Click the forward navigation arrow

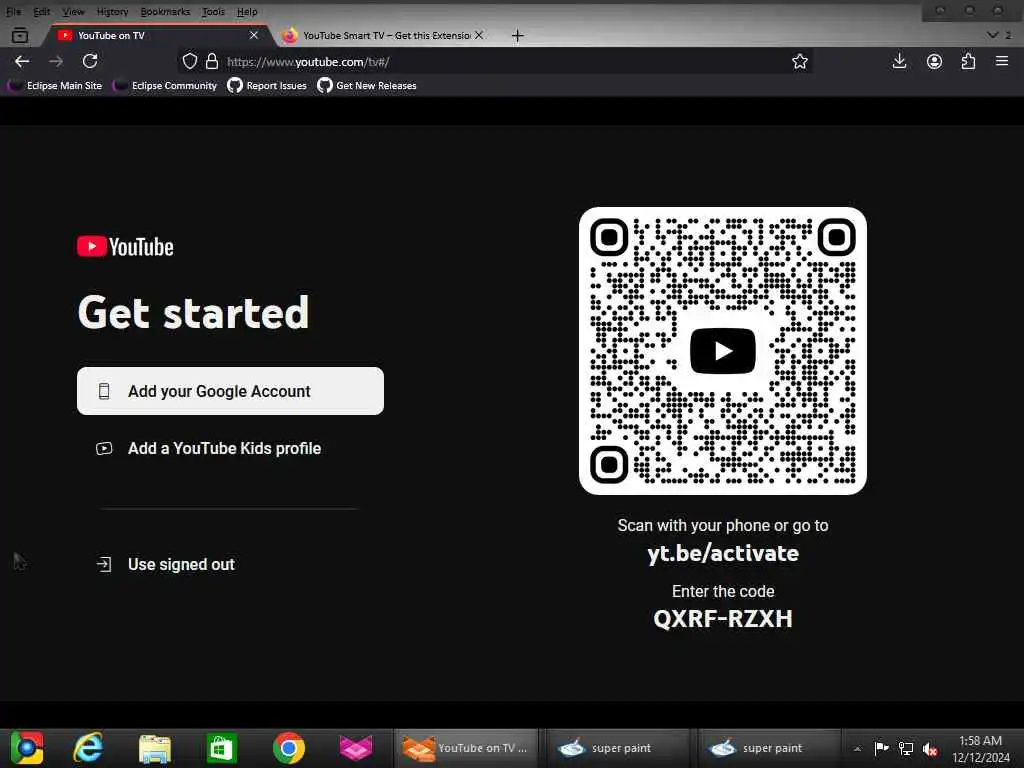(x=56, y=61)
